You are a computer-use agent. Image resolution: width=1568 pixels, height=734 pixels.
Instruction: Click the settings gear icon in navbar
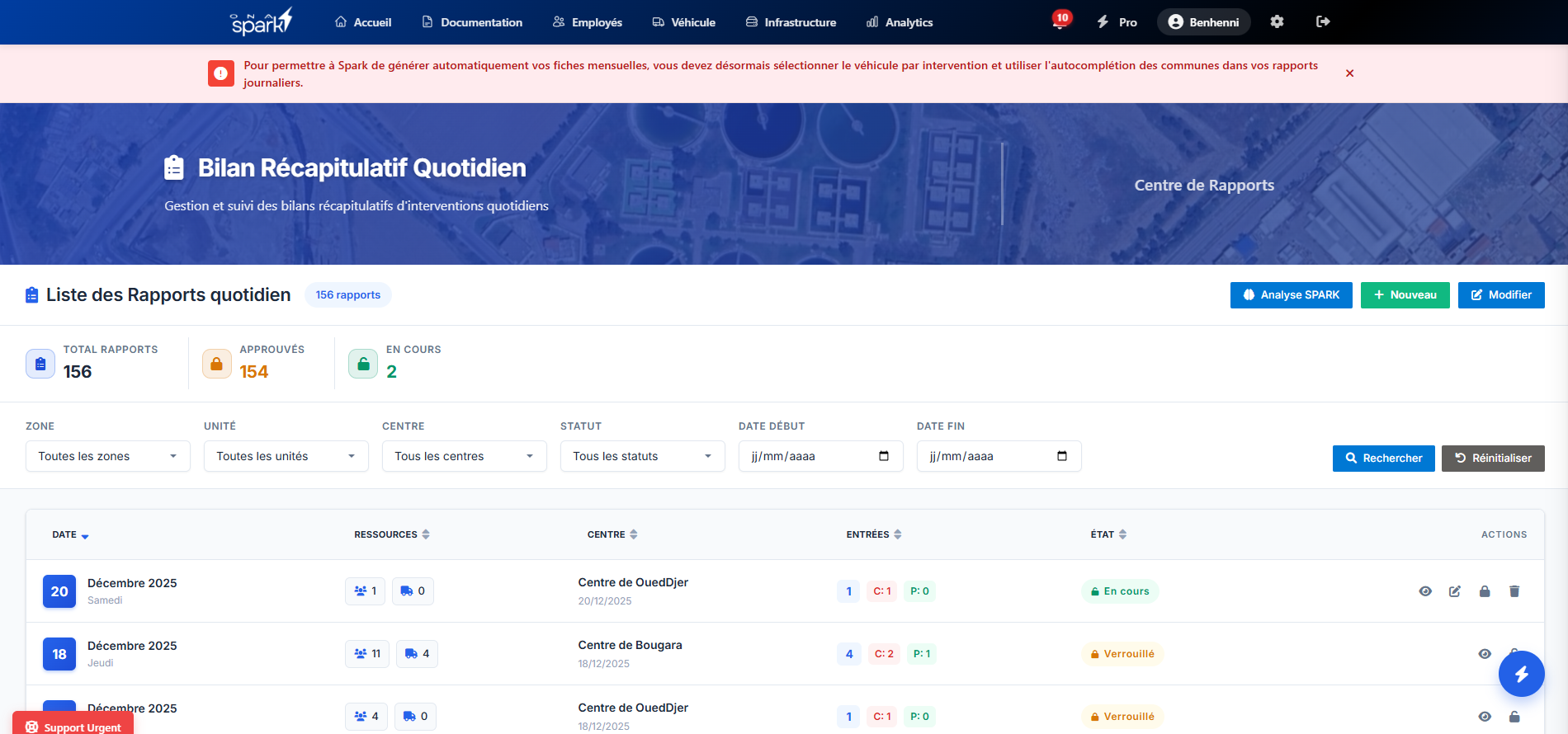click(x=1277, y=22)
